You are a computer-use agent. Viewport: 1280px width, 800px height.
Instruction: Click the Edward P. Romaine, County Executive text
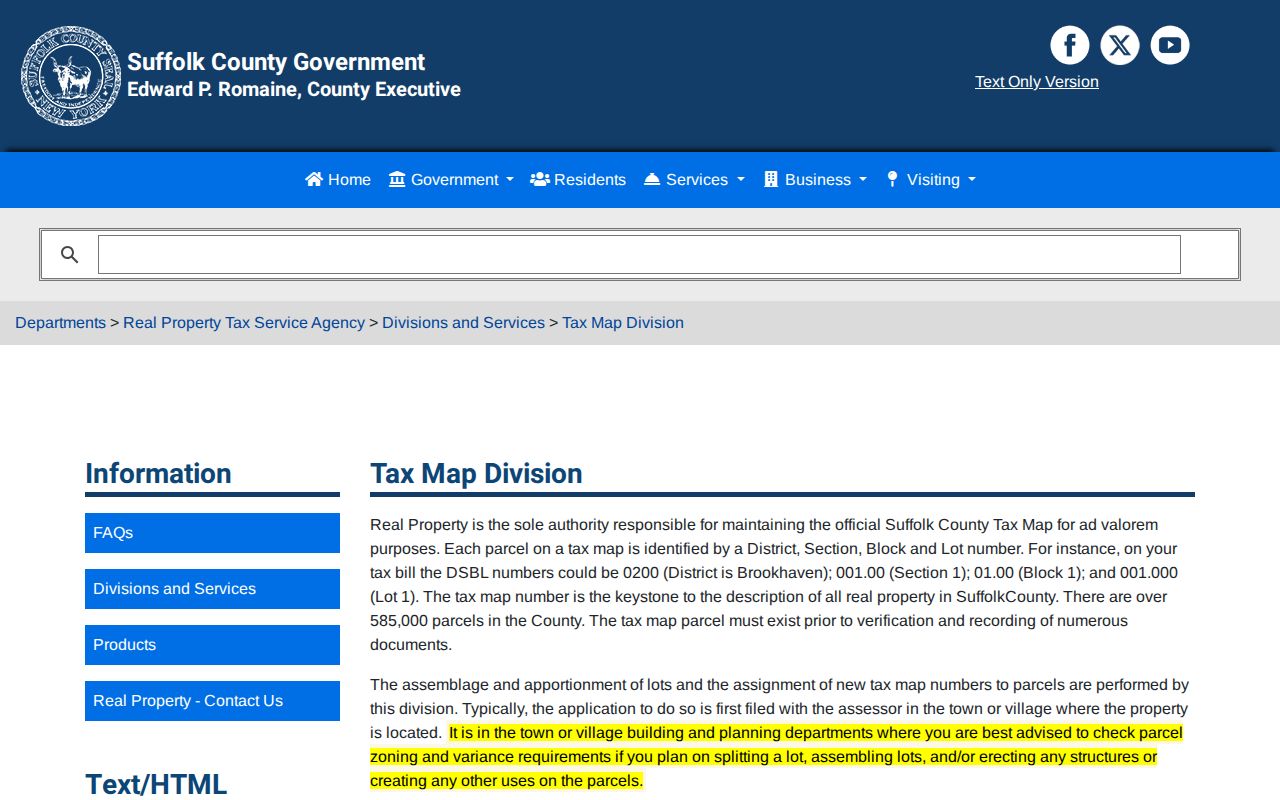[294, 89]
